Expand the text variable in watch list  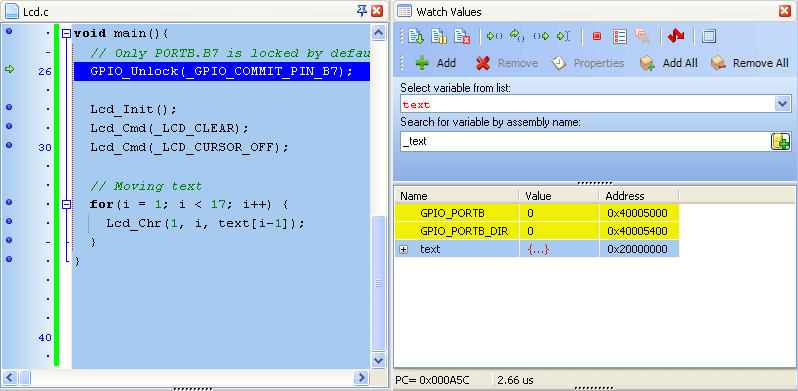[x=404, y=249]
